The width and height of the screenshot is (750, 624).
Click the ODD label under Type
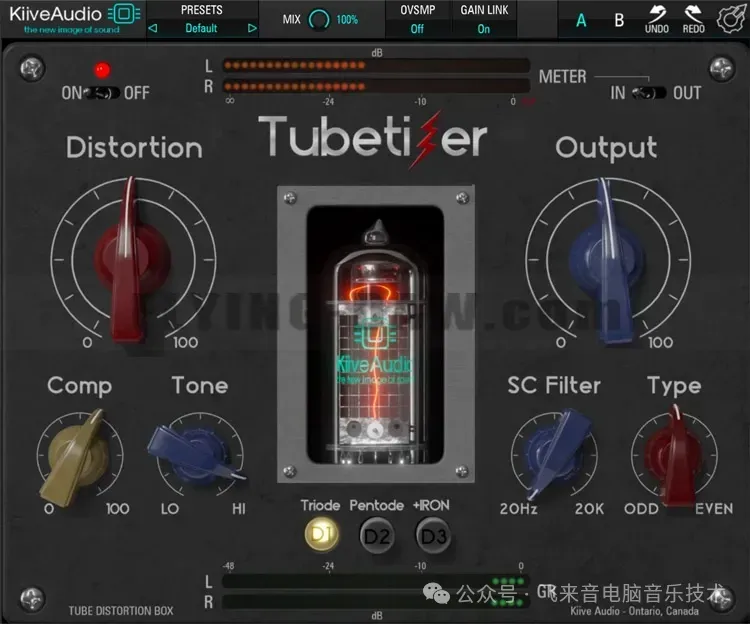pos(641,509)
